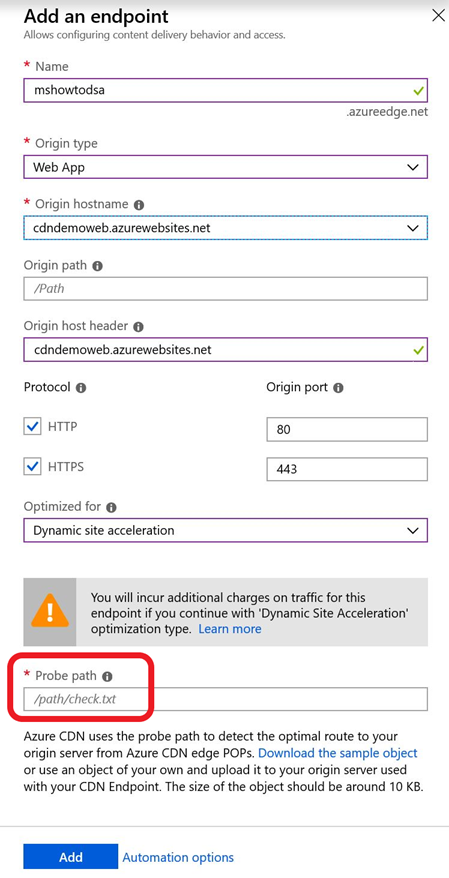Click the Add button

[71, 857]
